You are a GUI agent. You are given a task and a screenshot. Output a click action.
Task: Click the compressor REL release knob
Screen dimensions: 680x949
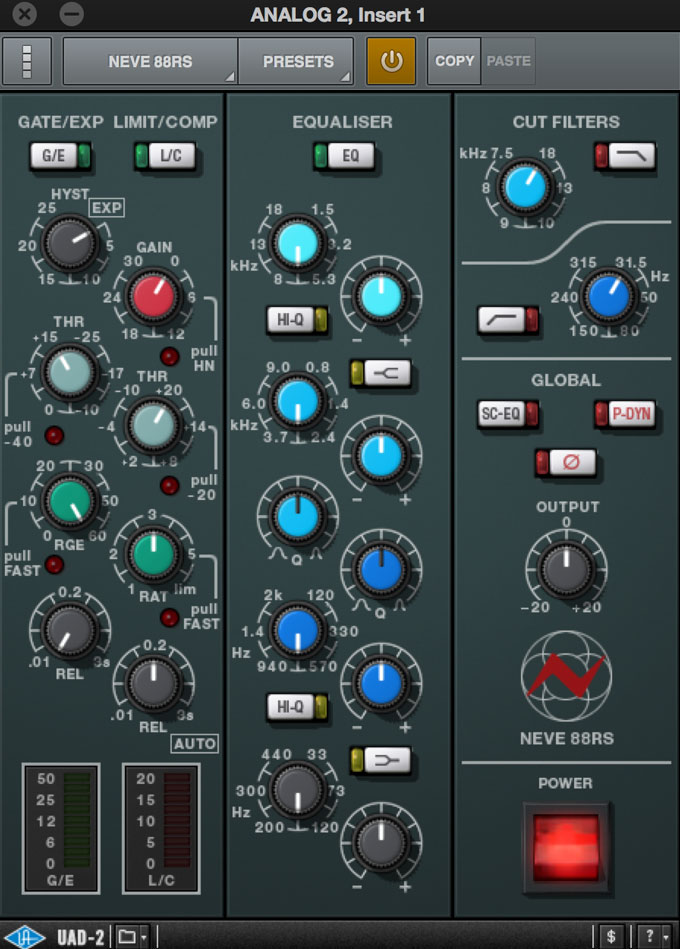[153, 683]
